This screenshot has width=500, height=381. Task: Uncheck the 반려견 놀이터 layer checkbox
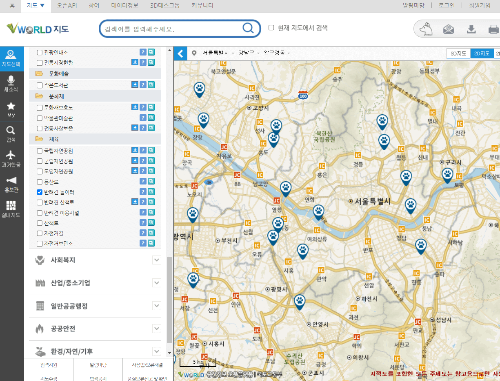tap(40, 192)
